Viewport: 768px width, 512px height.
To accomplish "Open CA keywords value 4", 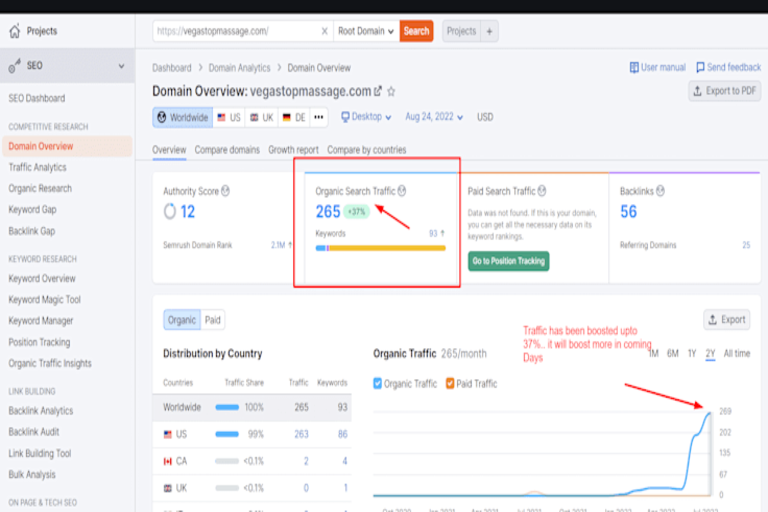I will pyautogui.click(x=345, y=461).
